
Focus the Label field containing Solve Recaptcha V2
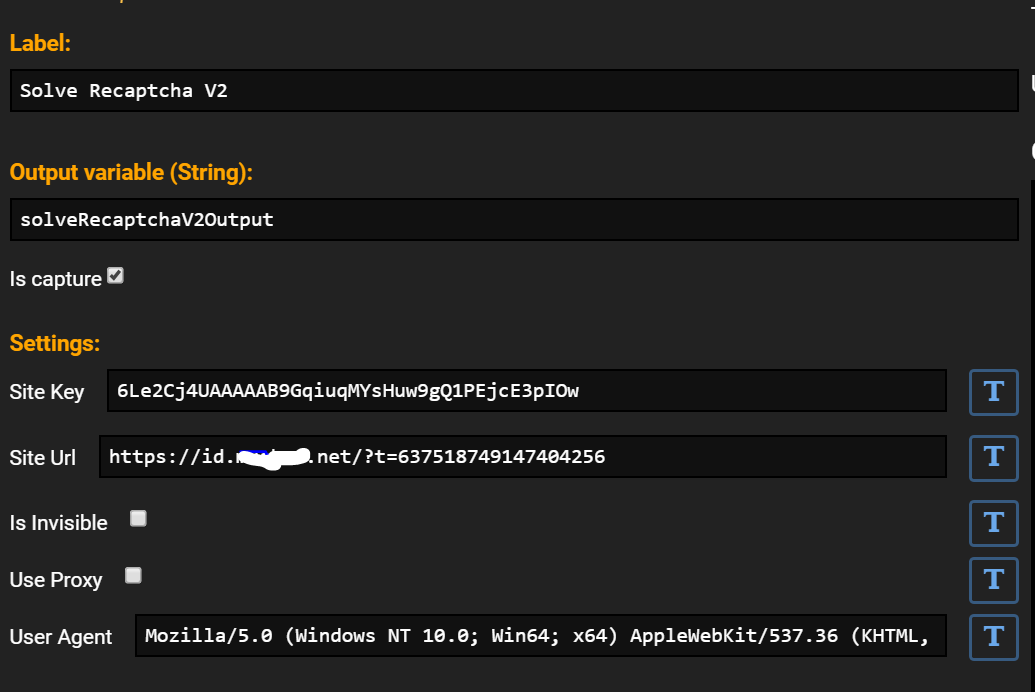click(x=514, y=90)
